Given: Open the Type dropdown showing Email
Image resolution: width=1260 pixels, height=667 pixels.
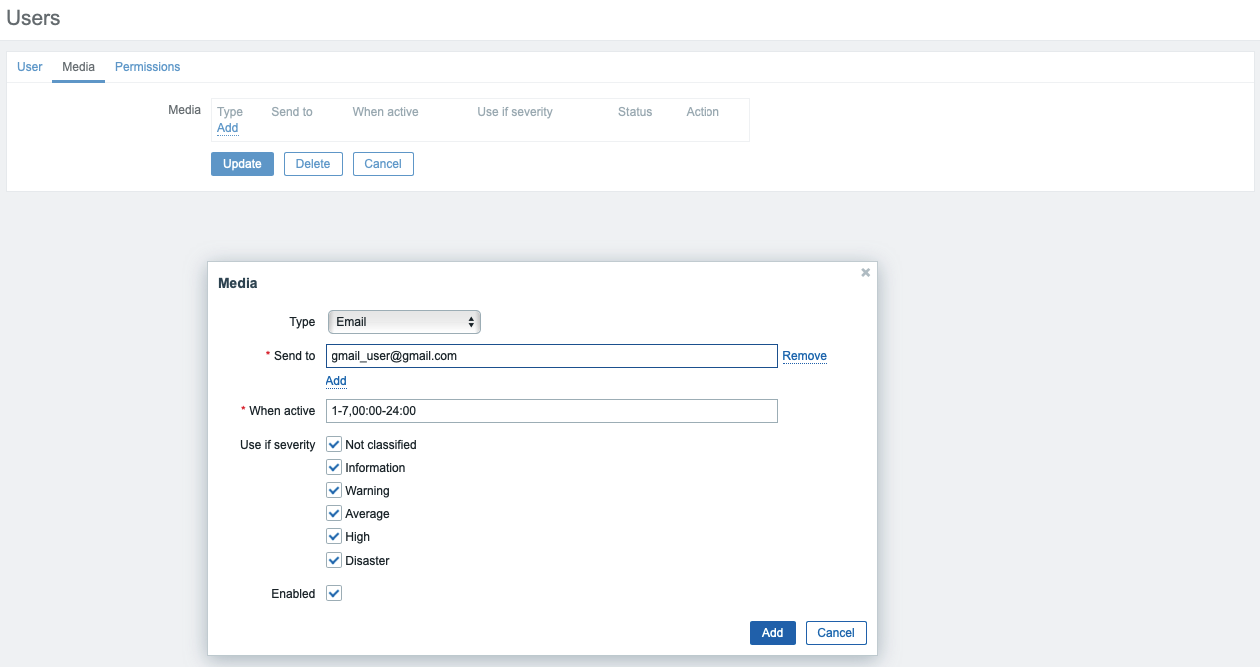Looking at the screenshot, I should tap(404, 322).
